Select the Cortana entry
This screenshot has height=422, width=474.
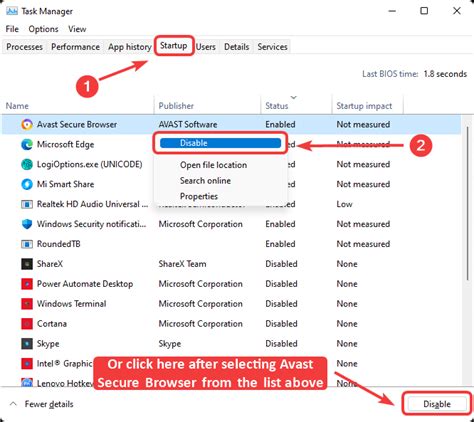tap(52, 324)
